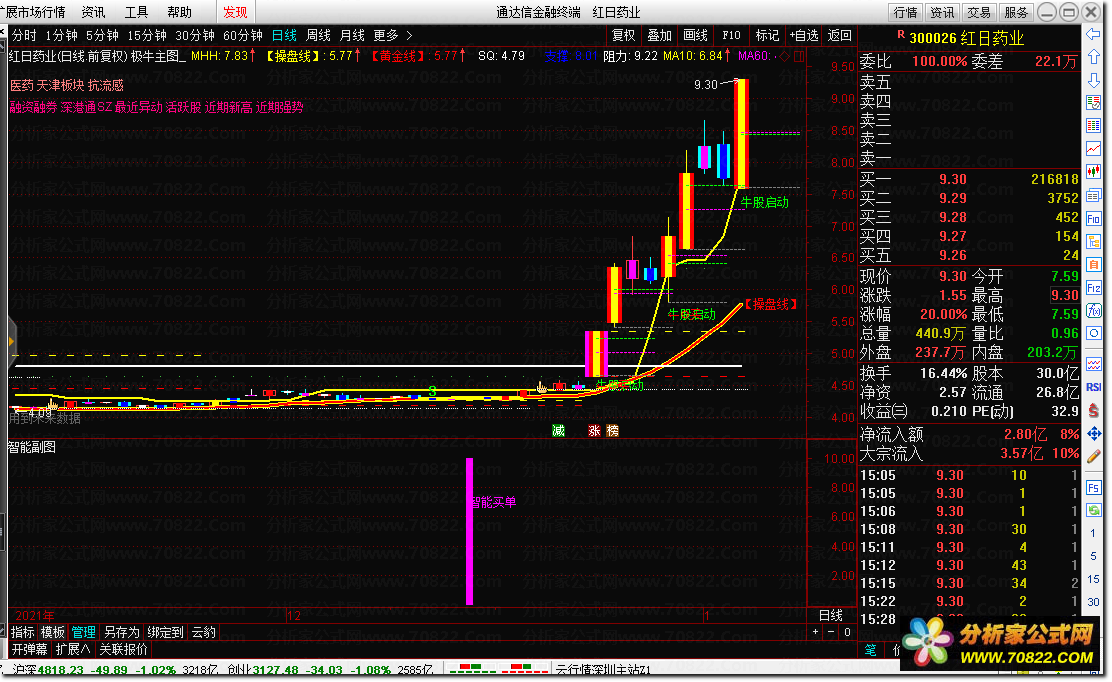Viewport: 1112px width, 682px height.
Task: Select the pencil drawing tool icon
Action: tap(1093, 456)
